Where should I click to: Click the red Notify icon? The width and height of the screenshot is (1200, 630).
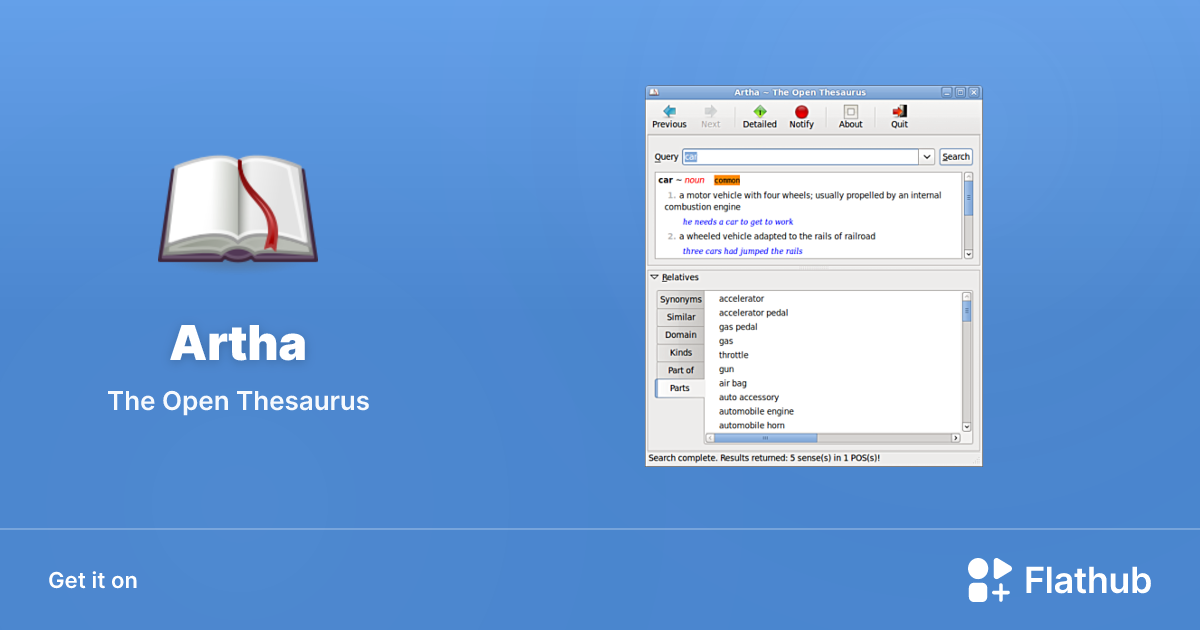click(x=801, y=112)
